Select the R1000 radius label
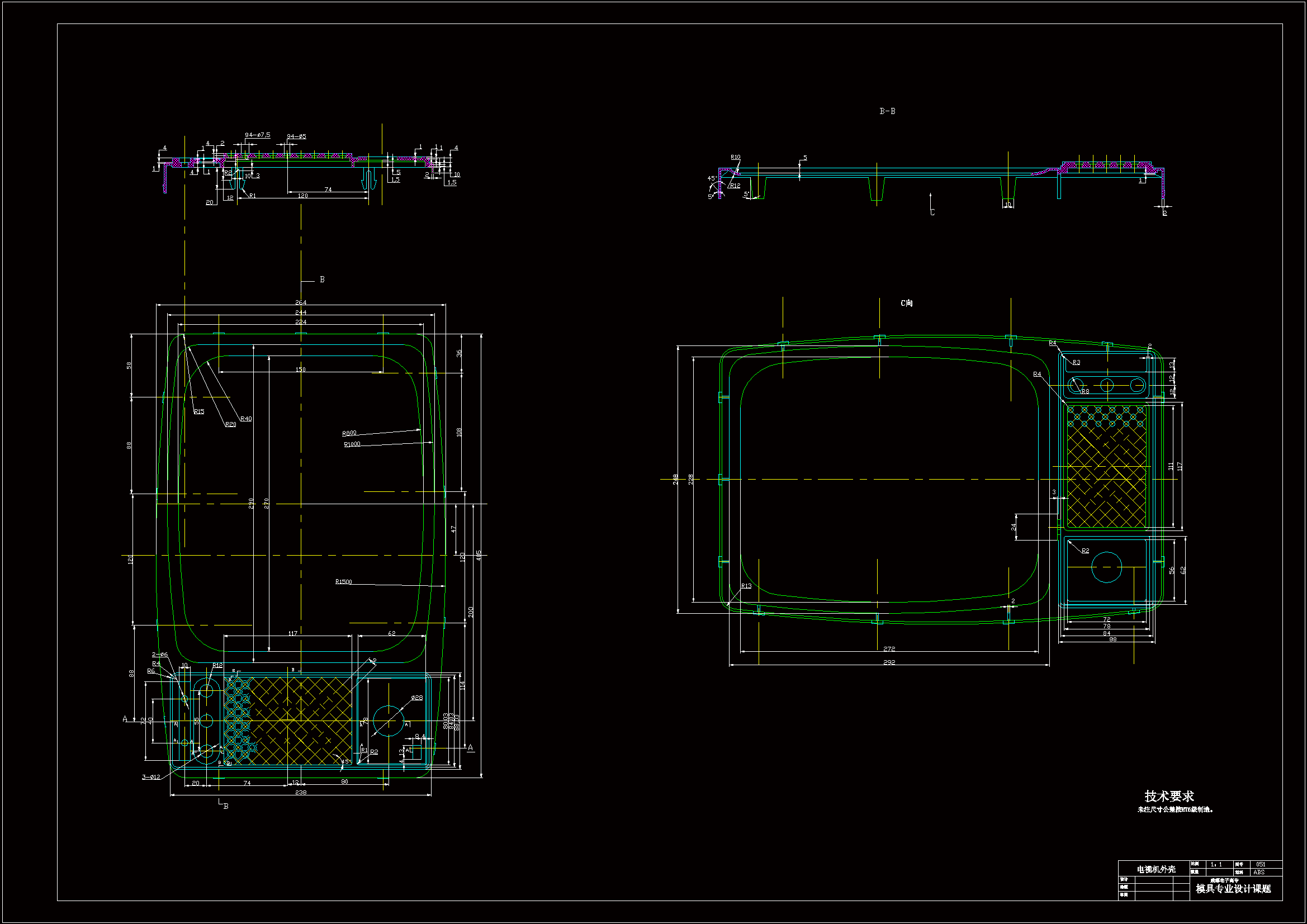The image size is (1307, 924). pyautogui.click(x=352, y=444)
